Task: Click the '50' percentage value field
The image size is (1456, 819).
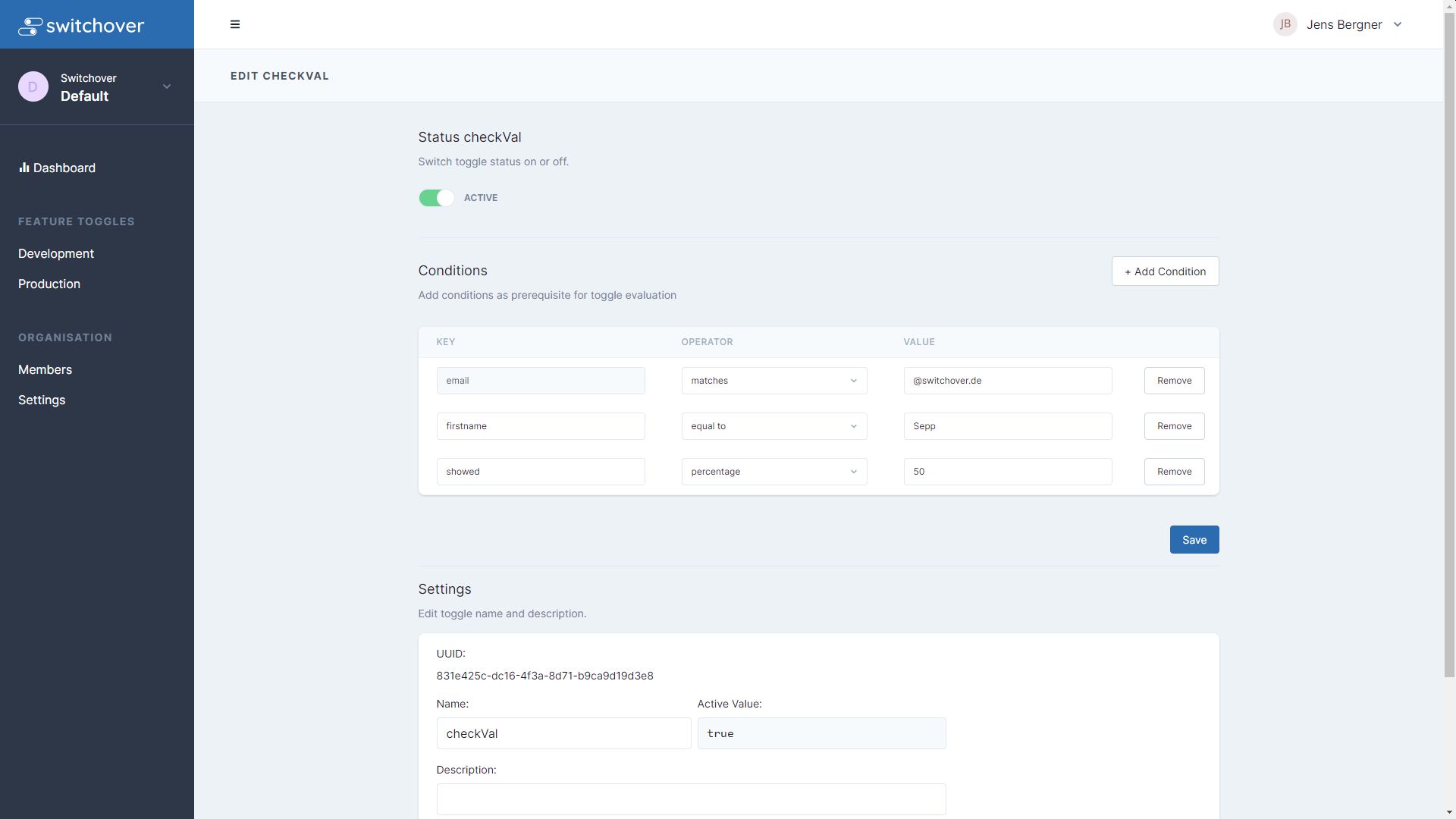Action: point(1008,472)
